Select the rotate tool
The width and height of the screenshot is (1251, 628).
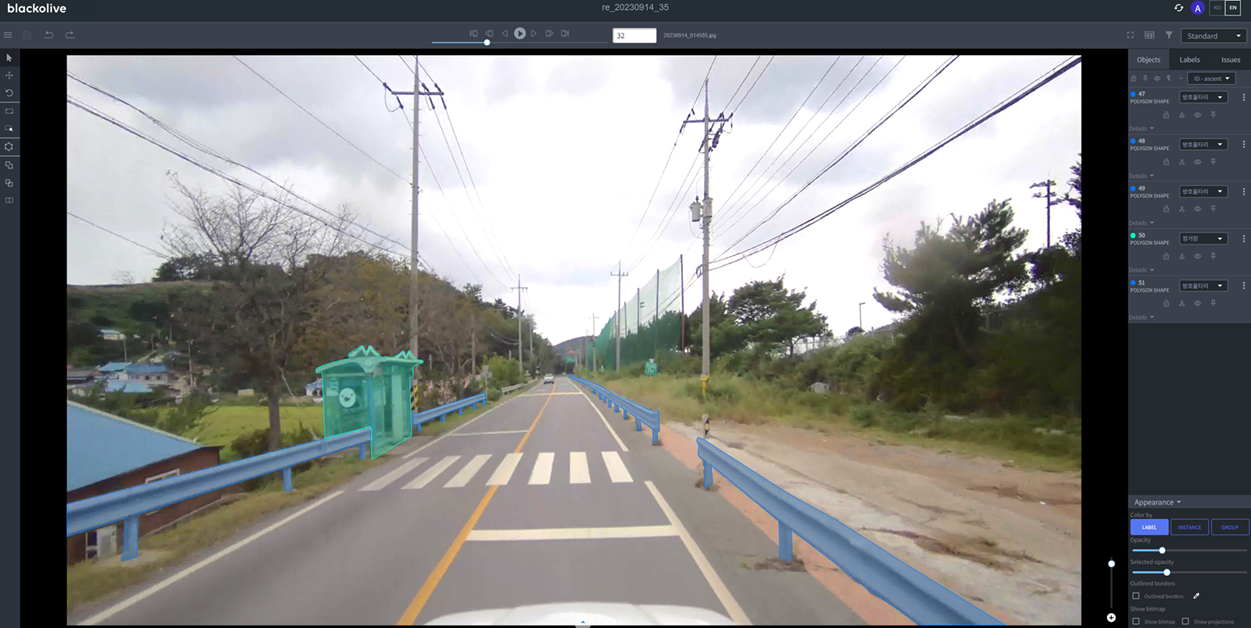[x=8, y=92]
